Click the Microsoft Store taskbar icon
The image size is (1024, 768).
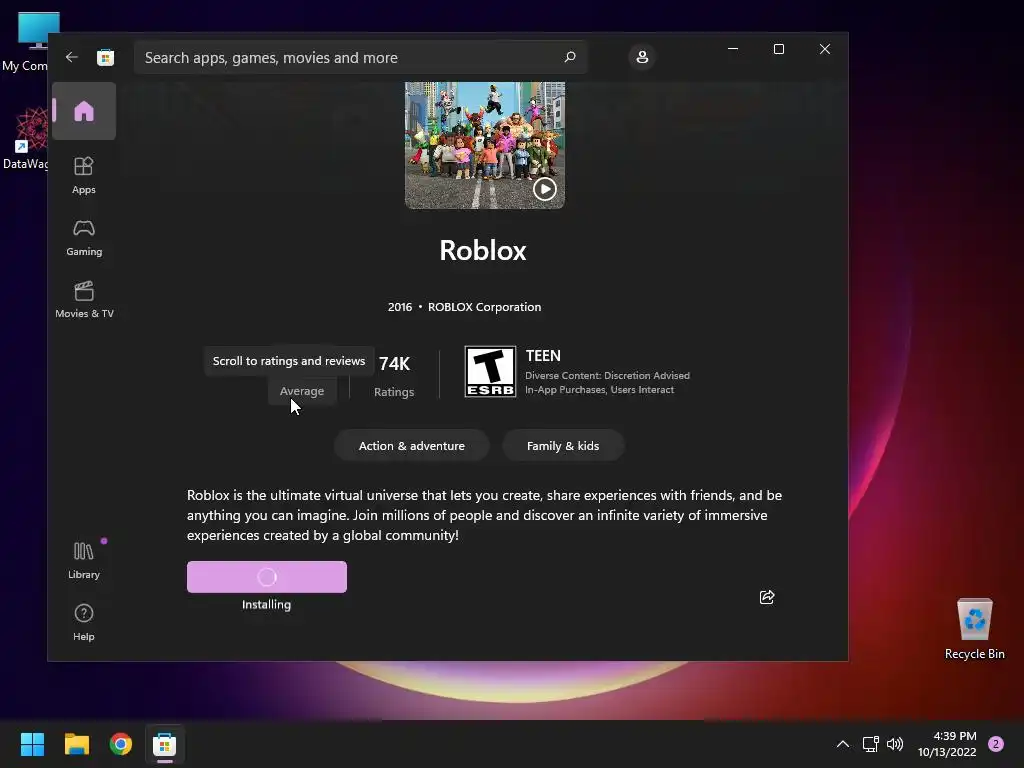point(165,744)
